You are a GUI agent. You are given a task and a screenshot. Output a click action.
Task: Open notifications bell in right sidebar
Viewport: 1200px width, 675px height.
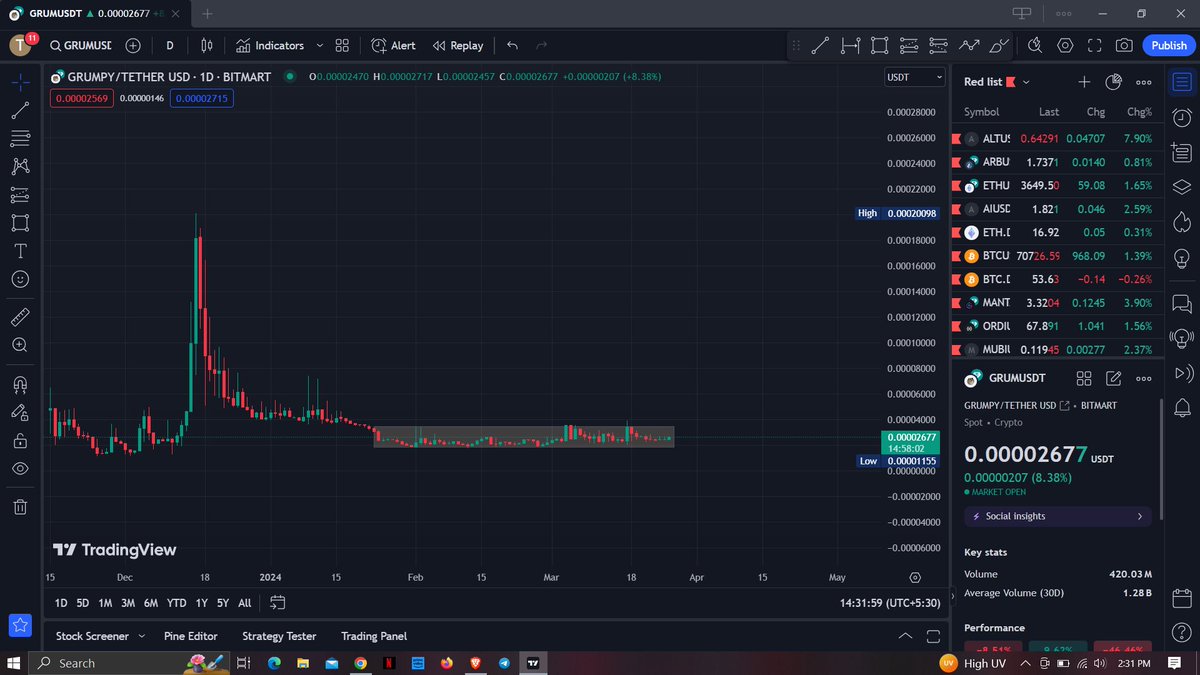point(1182,407)
